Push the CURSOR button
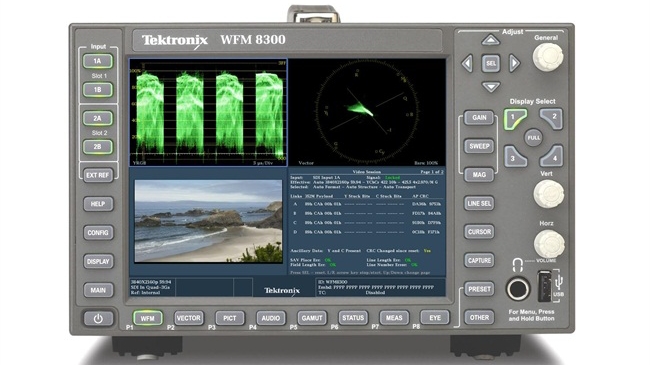Screen dimensions: 650x365 click(x=479, y=232)
